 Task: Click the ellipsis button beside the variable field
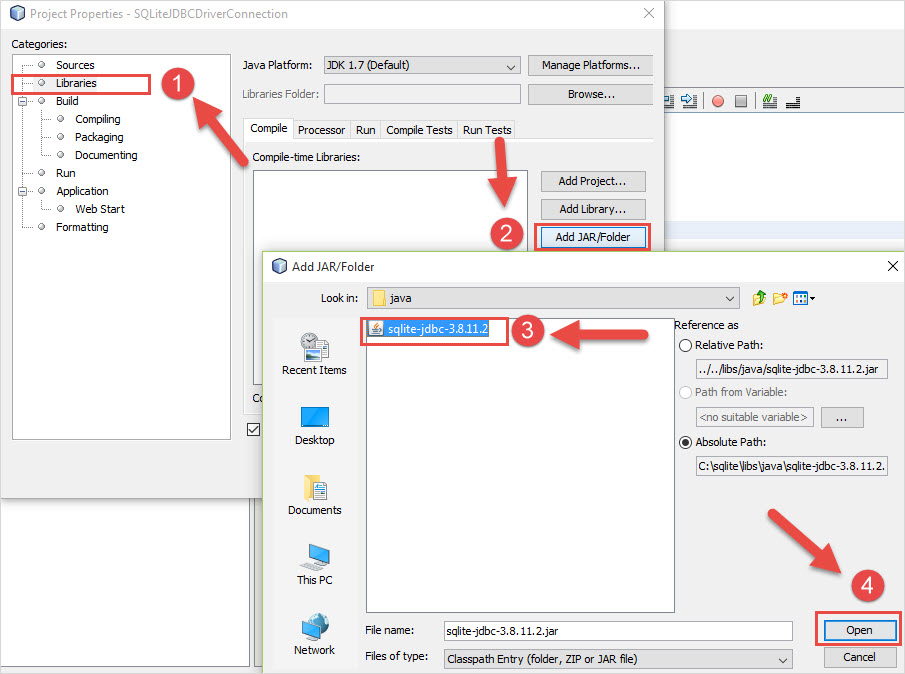coord(842,417)
